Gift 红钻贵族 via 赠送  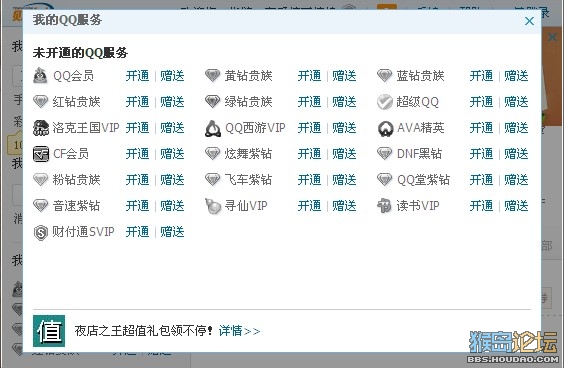point(172,102)
